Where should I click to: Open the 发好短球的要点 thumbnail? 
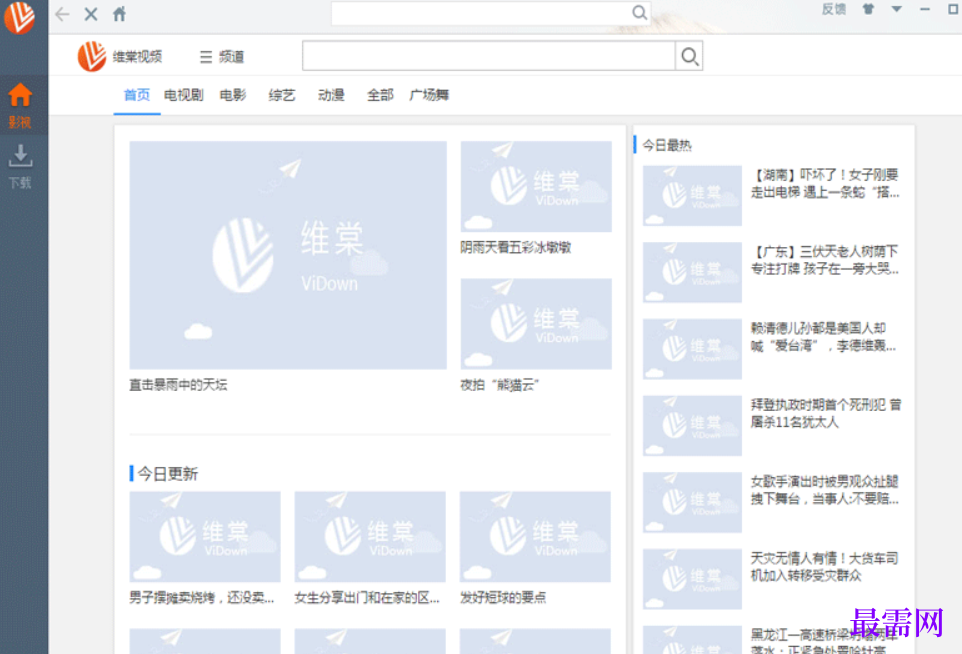click(x=535, y=537)
